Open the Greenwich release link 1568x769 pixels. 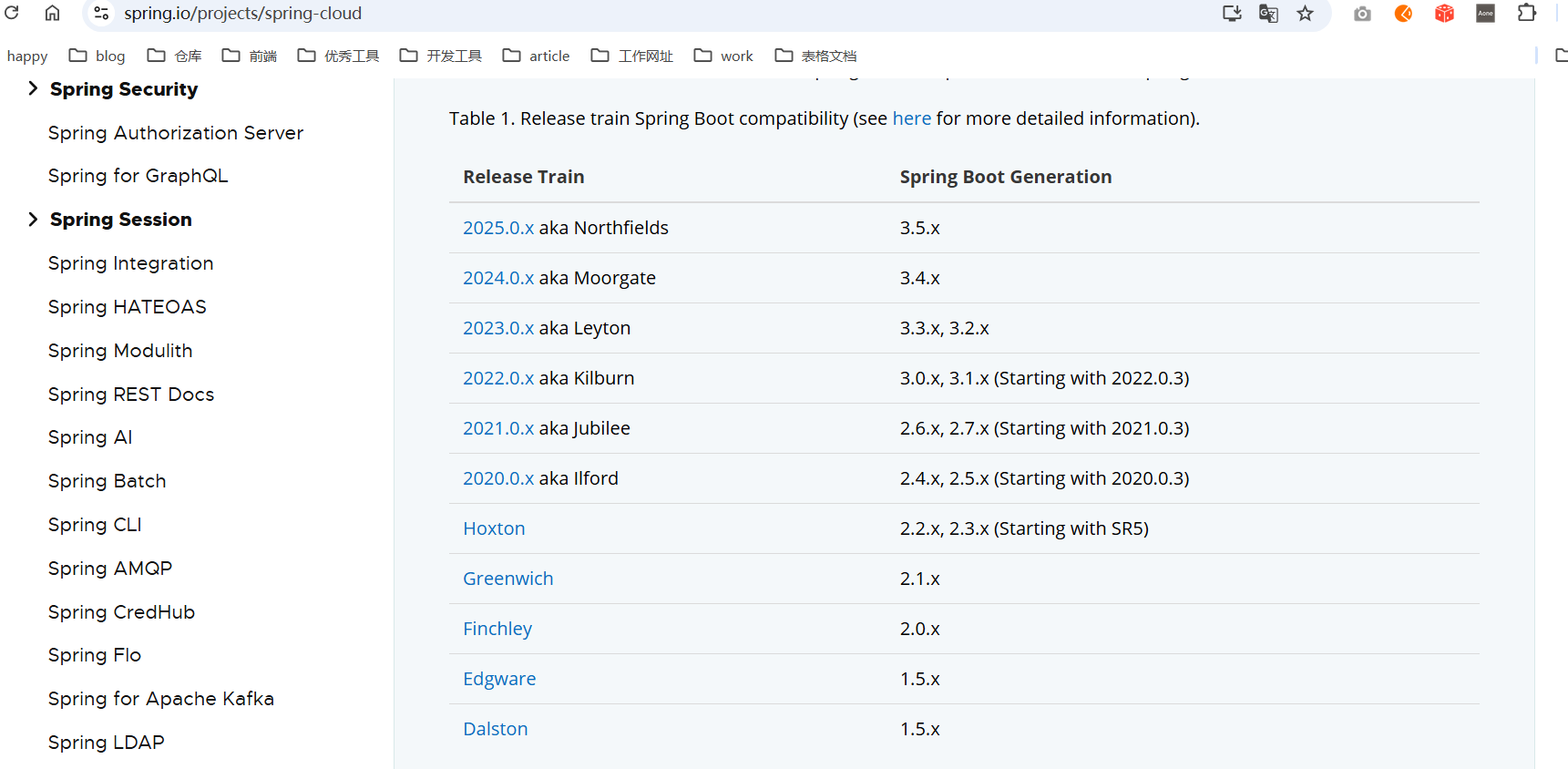coord(507,579)
